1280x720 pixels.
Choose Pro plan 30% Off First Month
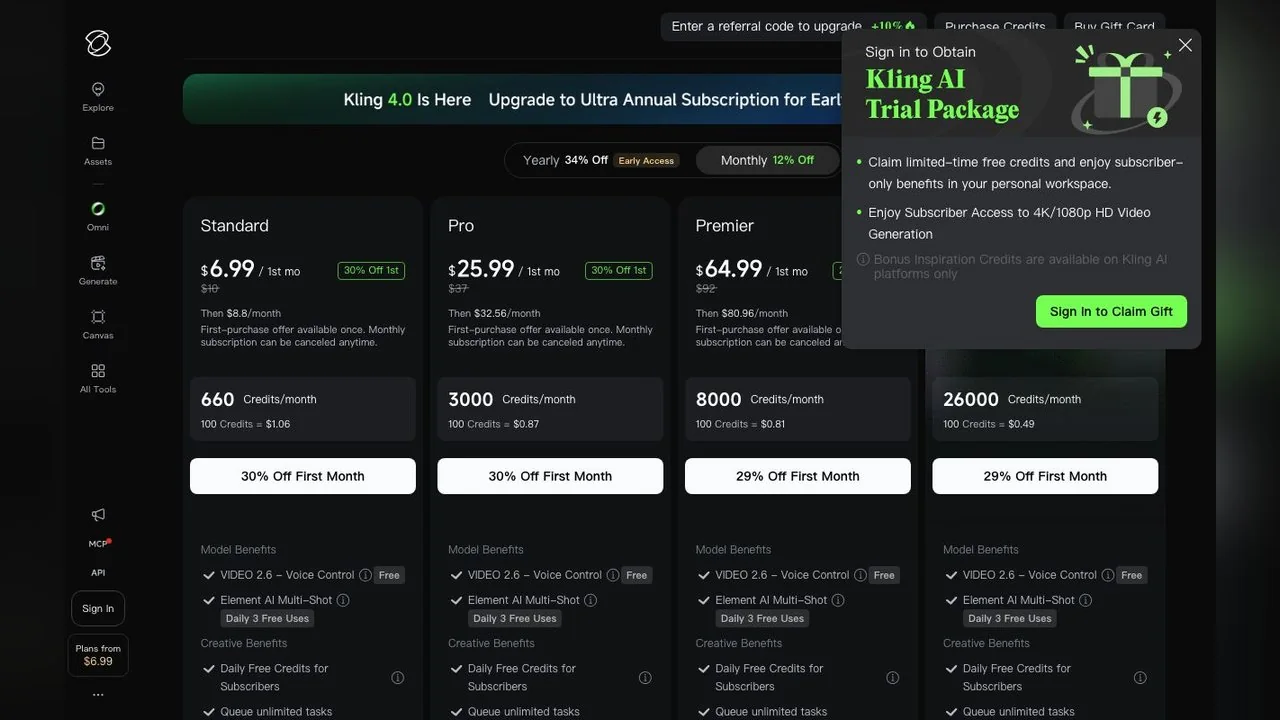(x=550, y=476)
